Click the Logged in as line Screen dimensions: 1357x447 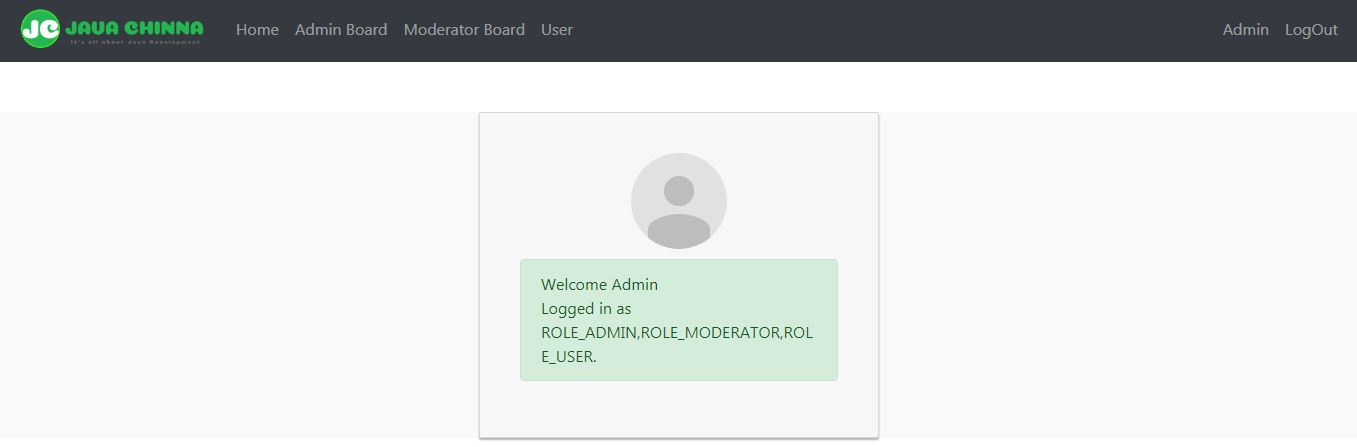586,309
